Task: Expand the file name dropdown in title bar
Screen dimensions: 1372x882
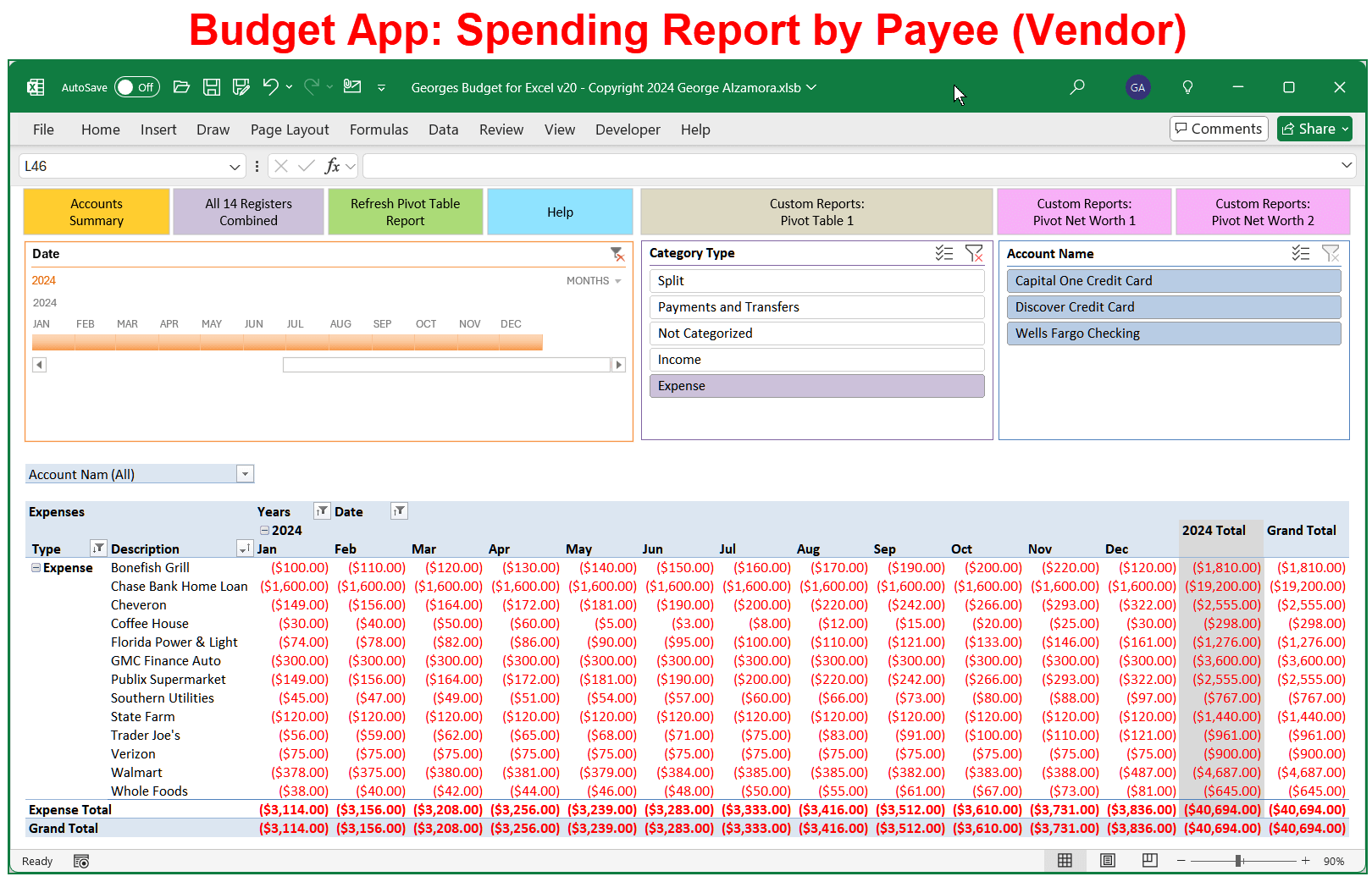Action: pos(811,87)
